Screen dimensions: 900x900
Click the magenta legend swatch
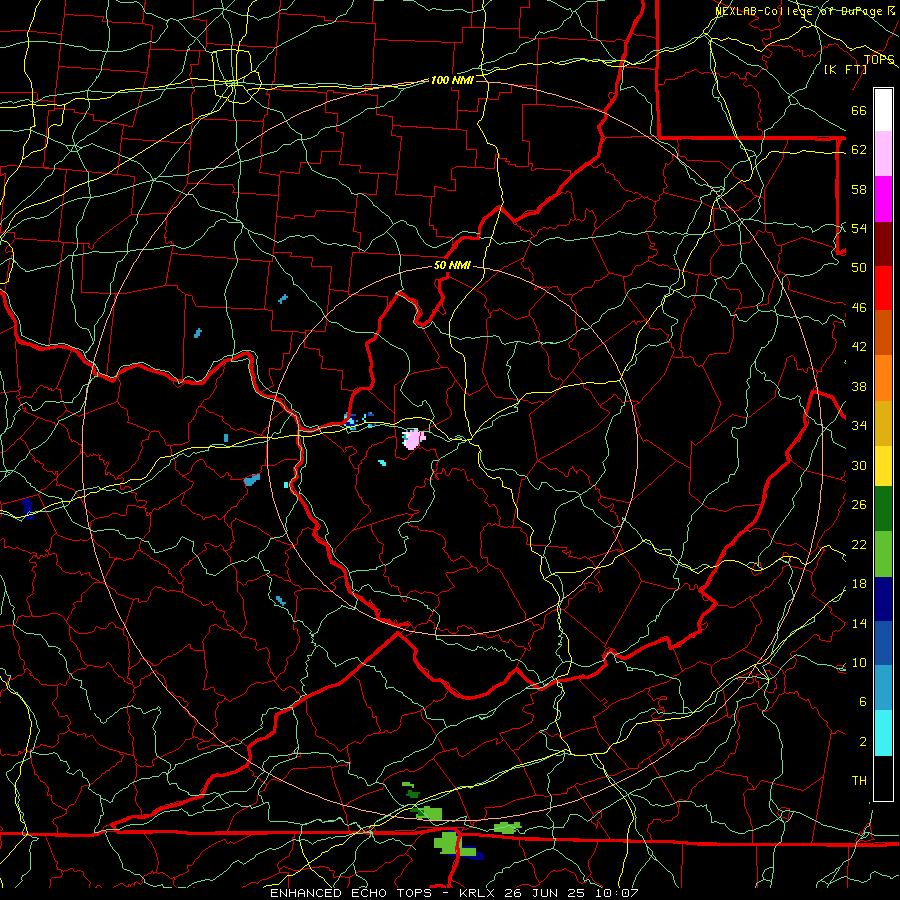click(x=883, y=199)
